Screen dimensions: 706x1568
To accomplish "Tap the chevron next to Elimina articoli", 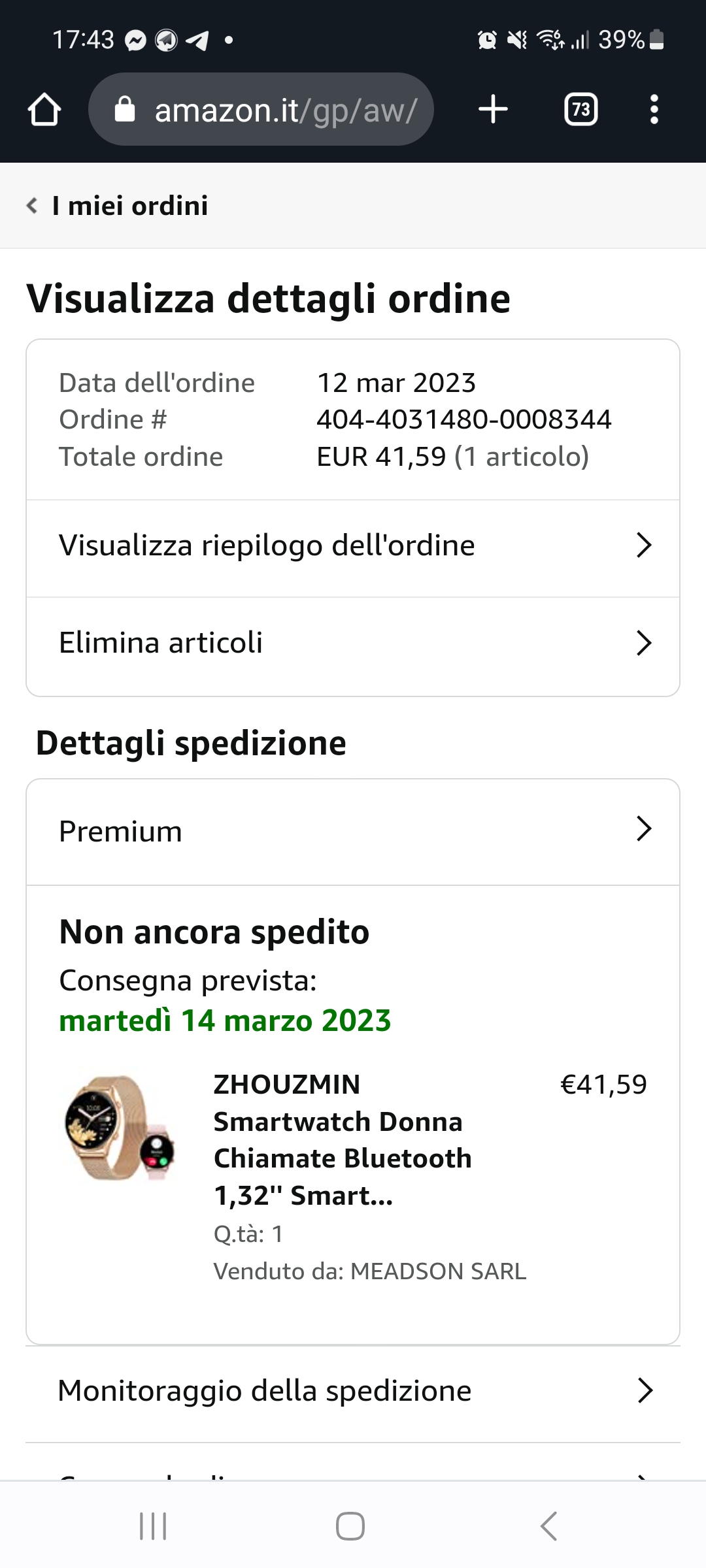I will click(644, 643).
